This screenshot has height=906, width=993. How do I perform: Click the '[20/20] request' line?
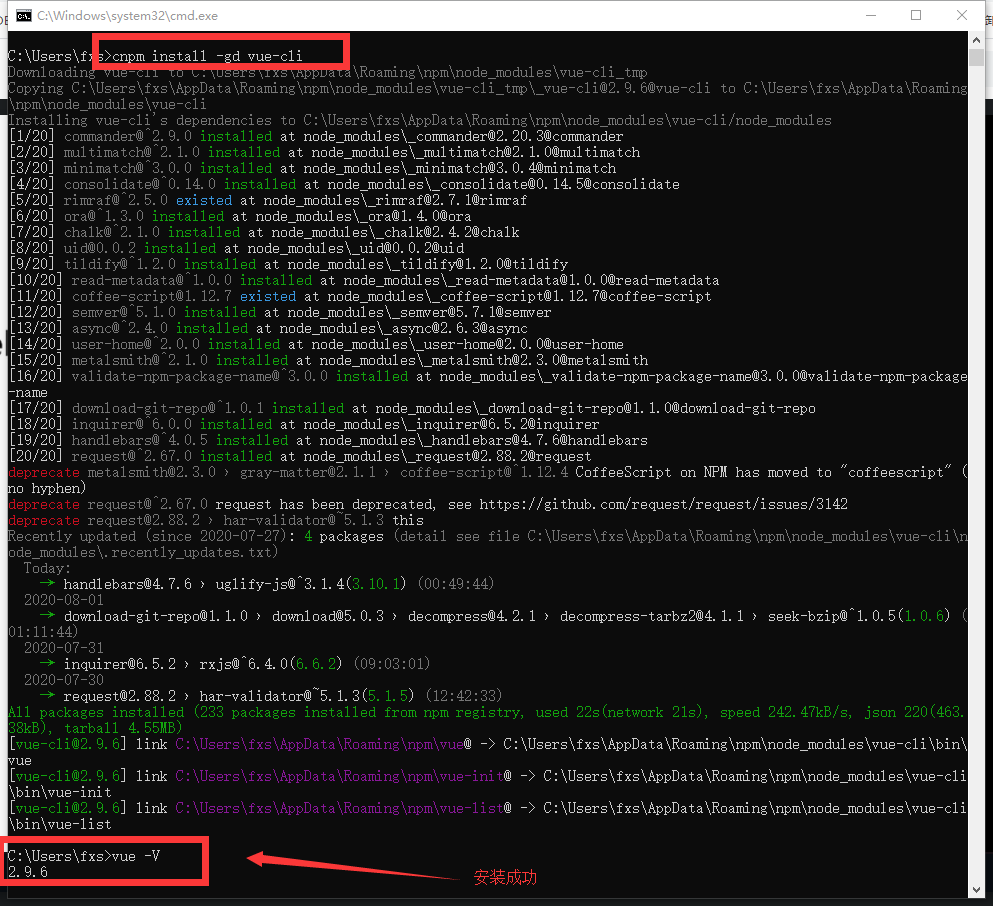tap(300, 456)
